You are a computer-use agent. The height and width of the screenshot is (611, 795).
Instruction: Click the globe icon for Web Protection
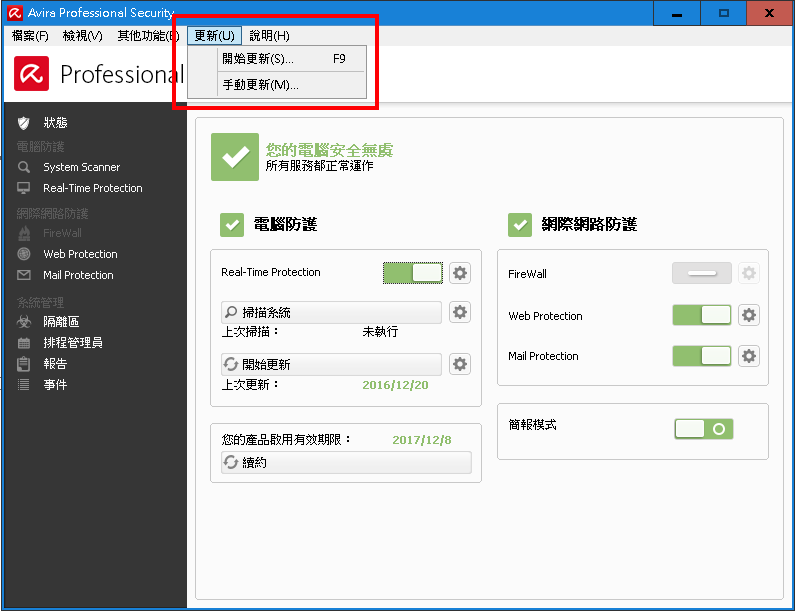coord(23,254)
